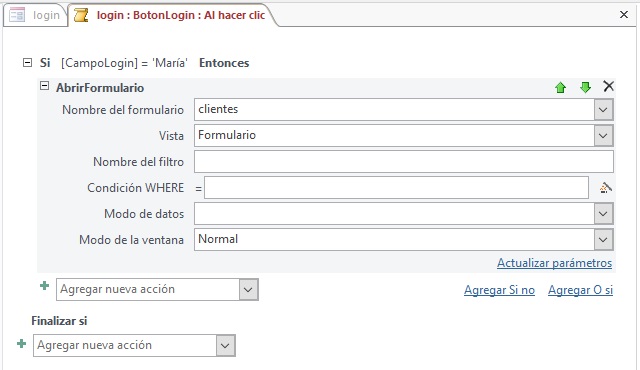Screen dimensions: 640x370
Task: Click the green plus inside the Si block
Action: pyautogui.click(x=44, y=286)
